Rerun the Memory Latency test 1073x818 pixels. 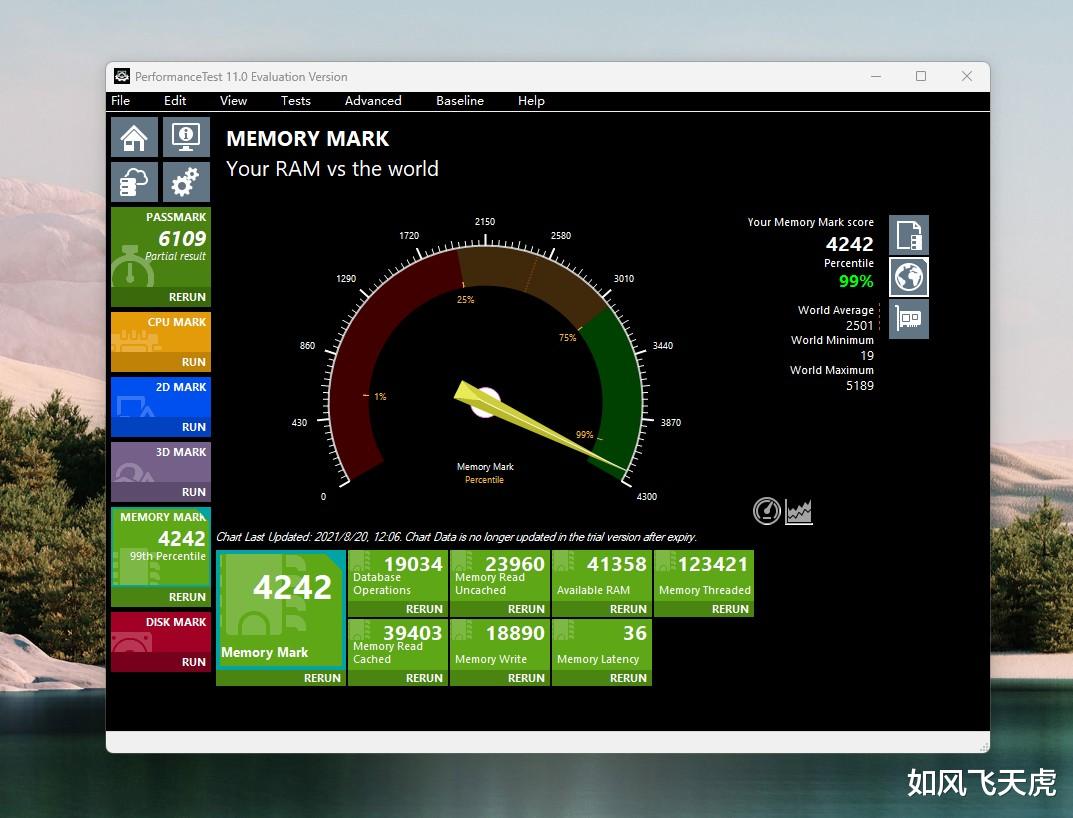pos(628,678)
